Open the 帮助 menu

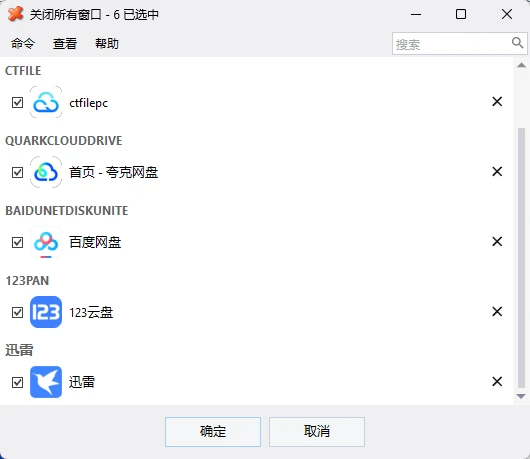[106, 44]
